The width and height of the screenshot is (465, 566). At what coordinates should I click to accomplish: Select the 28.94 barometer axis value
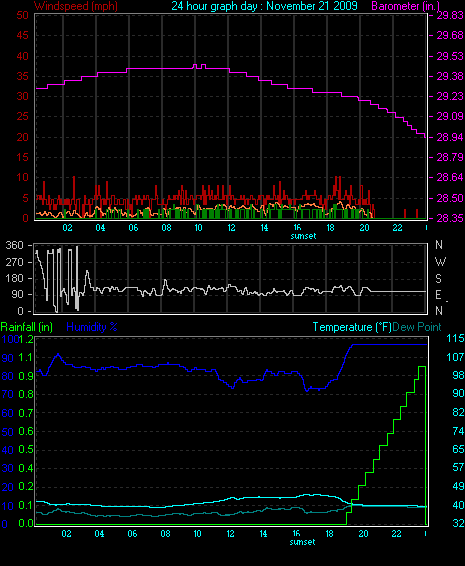(450, 137)
